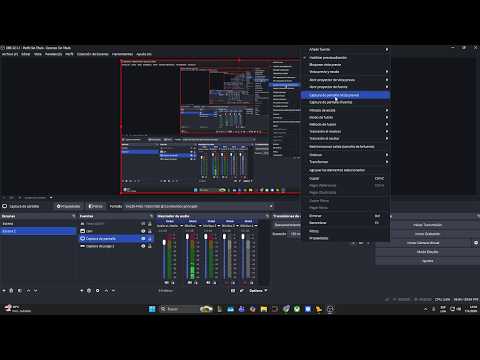Open the first mixer channel's name dropdown arrow
Image resolution: width=480 pixels, height=360 pixels.
[182, 226]
